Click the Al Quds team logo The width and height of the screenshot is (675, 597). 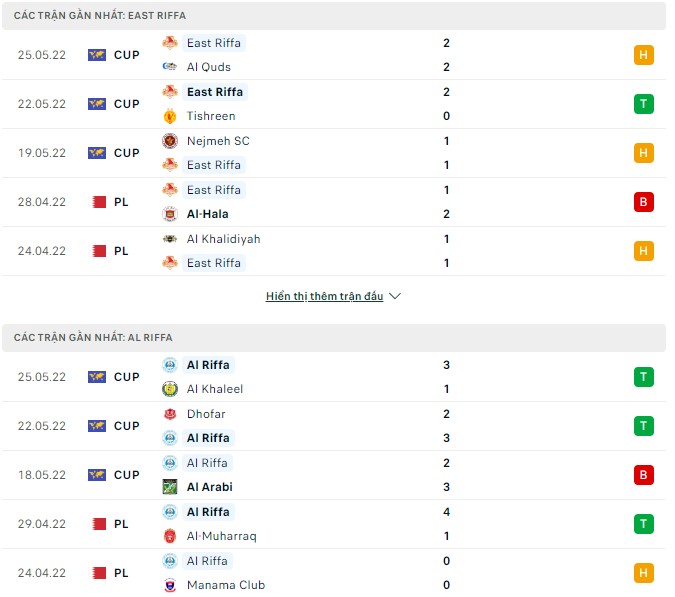(170, 67)
